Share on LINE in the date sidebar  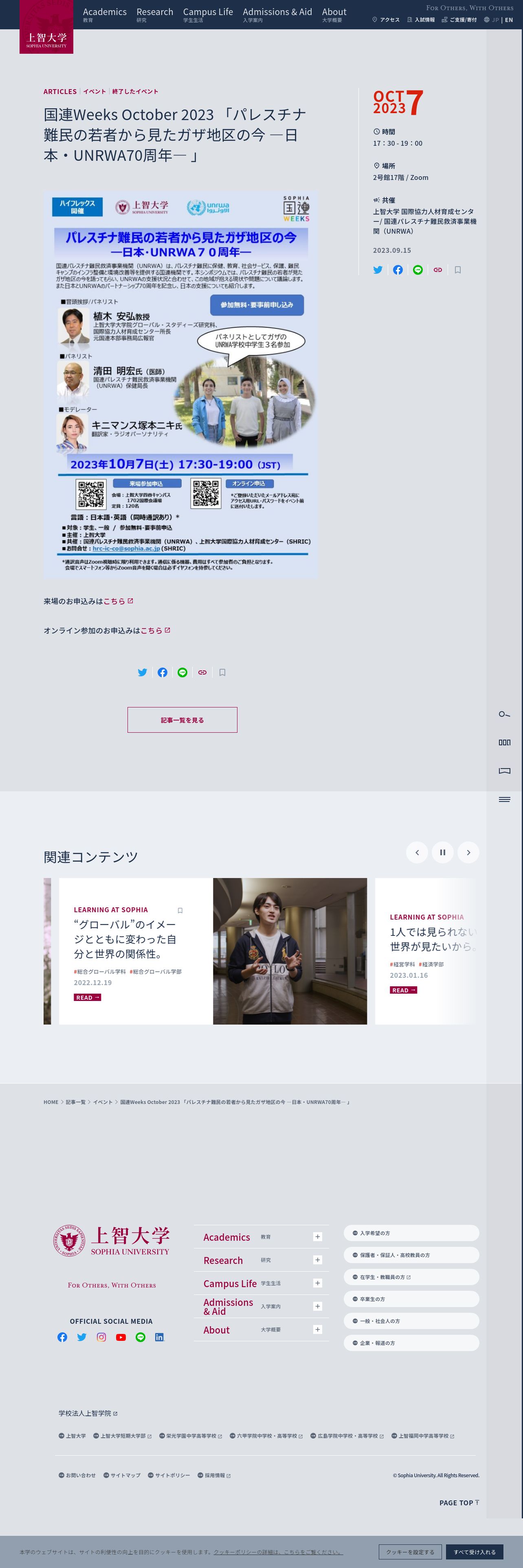click(418, 269)
